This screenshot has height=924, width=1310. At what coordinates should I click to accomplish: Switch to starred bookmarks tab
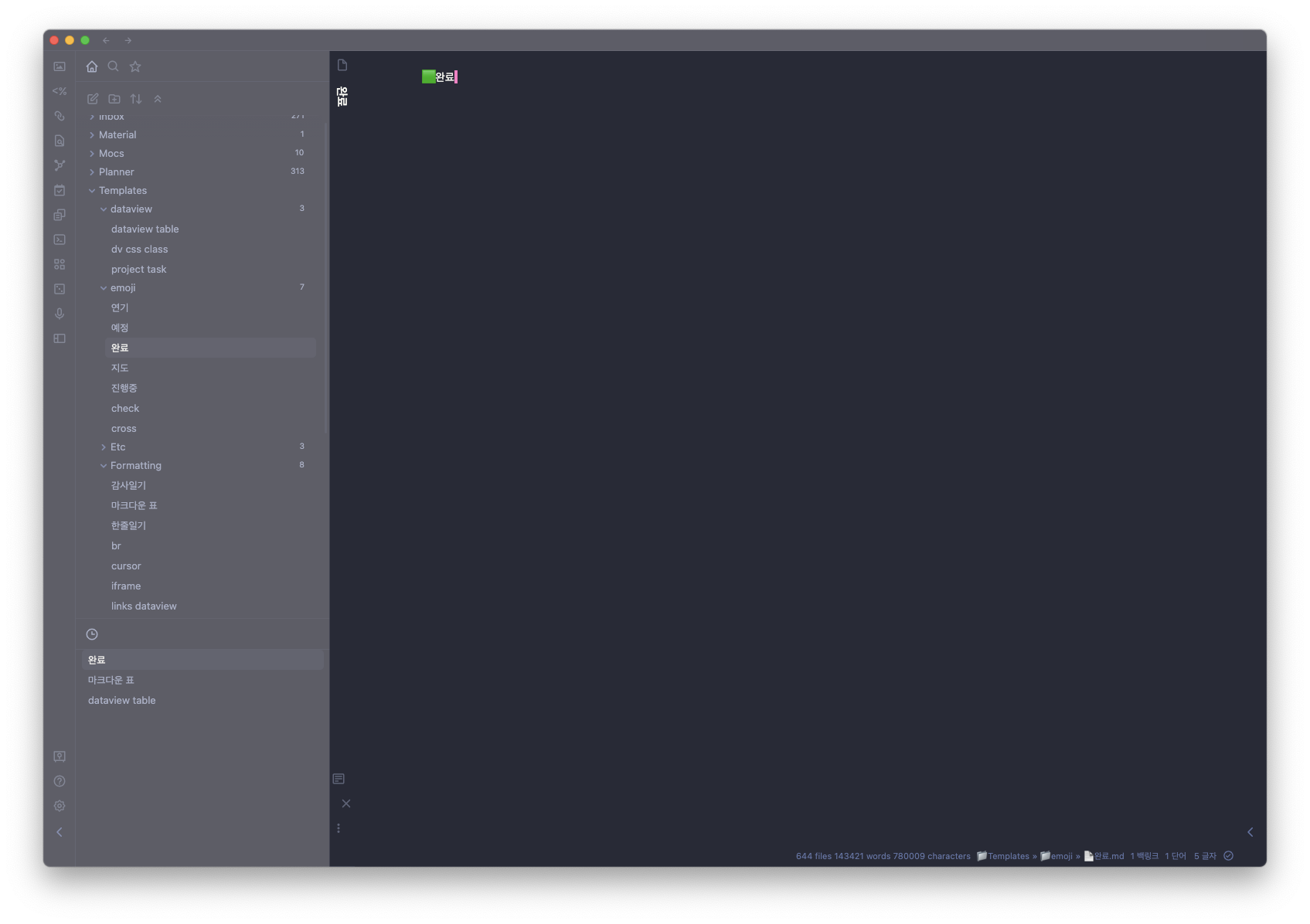[135, 66]
